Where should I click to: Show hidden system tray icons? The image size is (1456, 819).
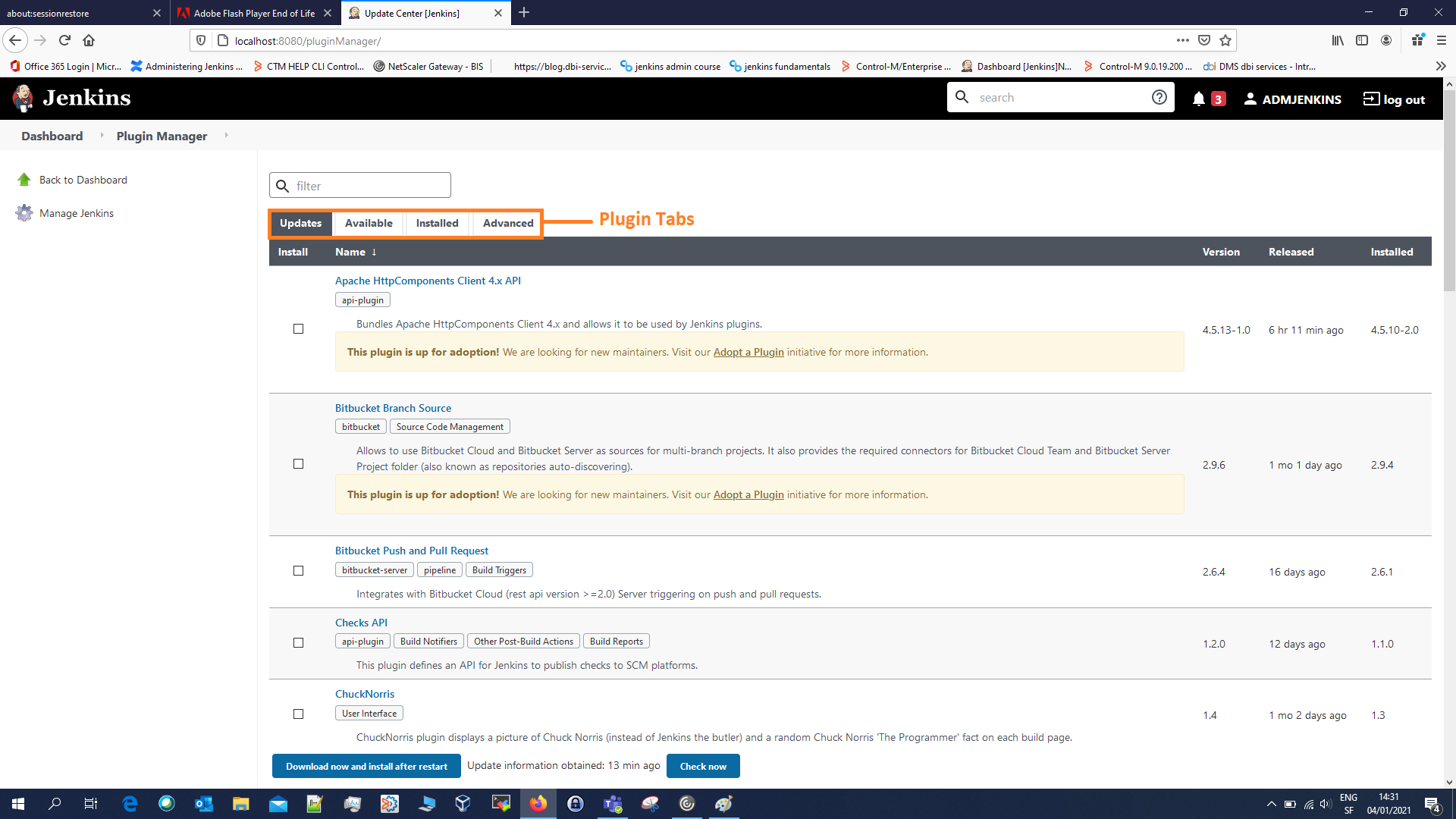tap(1271, 804)
